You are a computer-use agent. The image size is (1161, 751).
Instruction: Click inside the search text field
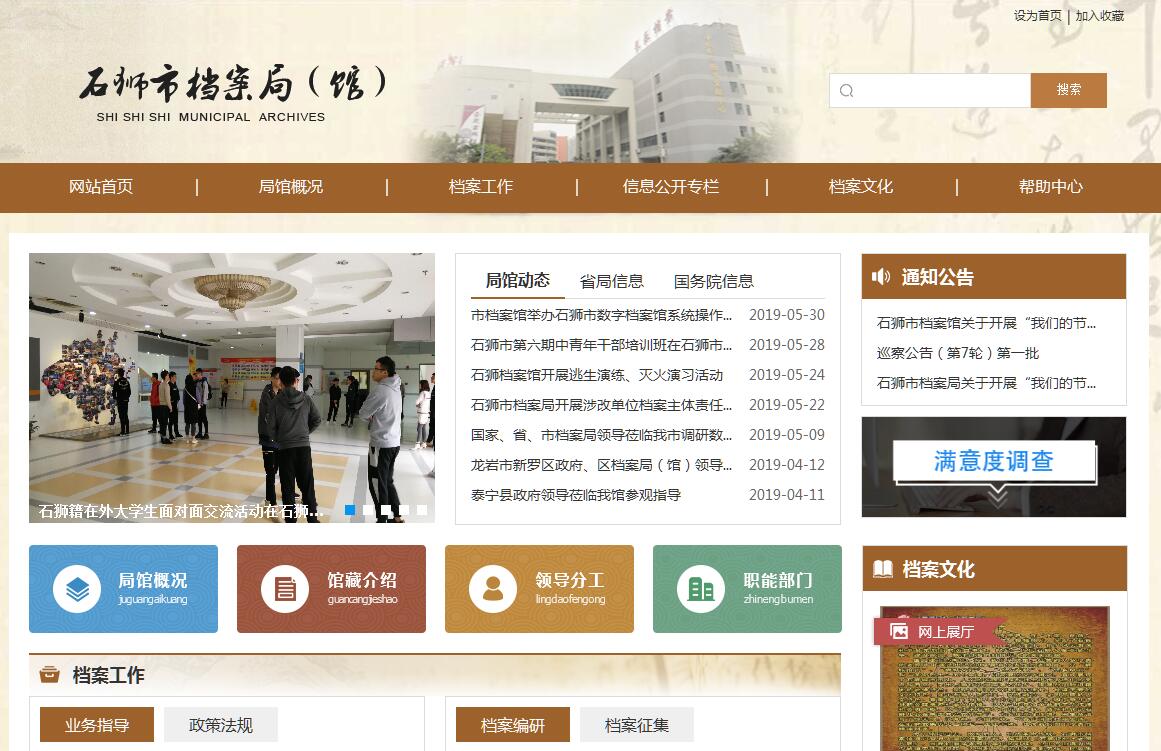click(940, 91)
